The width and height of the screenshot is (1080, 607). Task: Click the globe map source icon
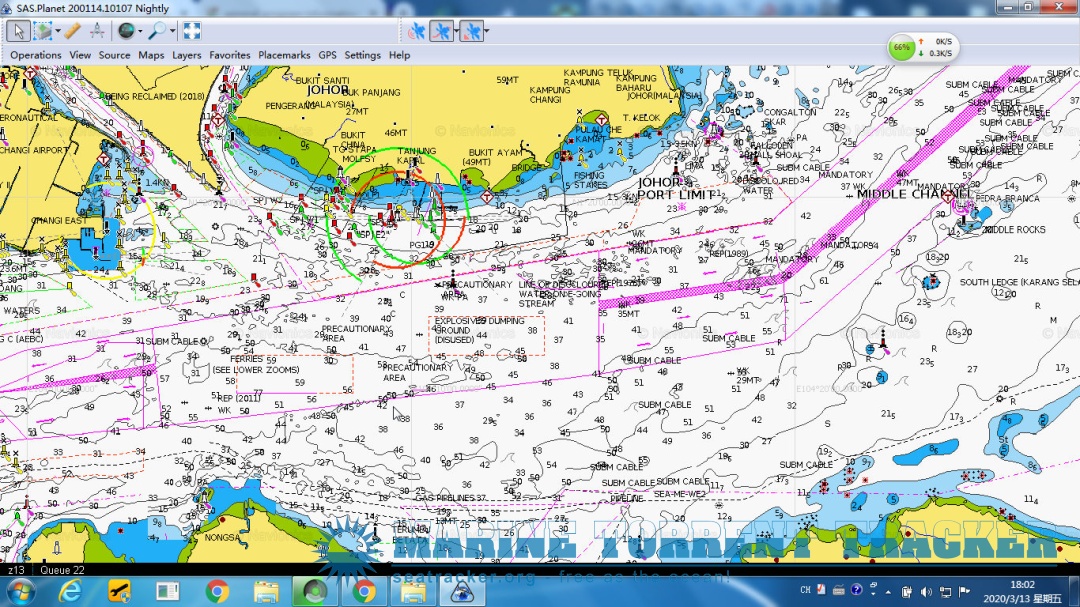click(126, 31)
